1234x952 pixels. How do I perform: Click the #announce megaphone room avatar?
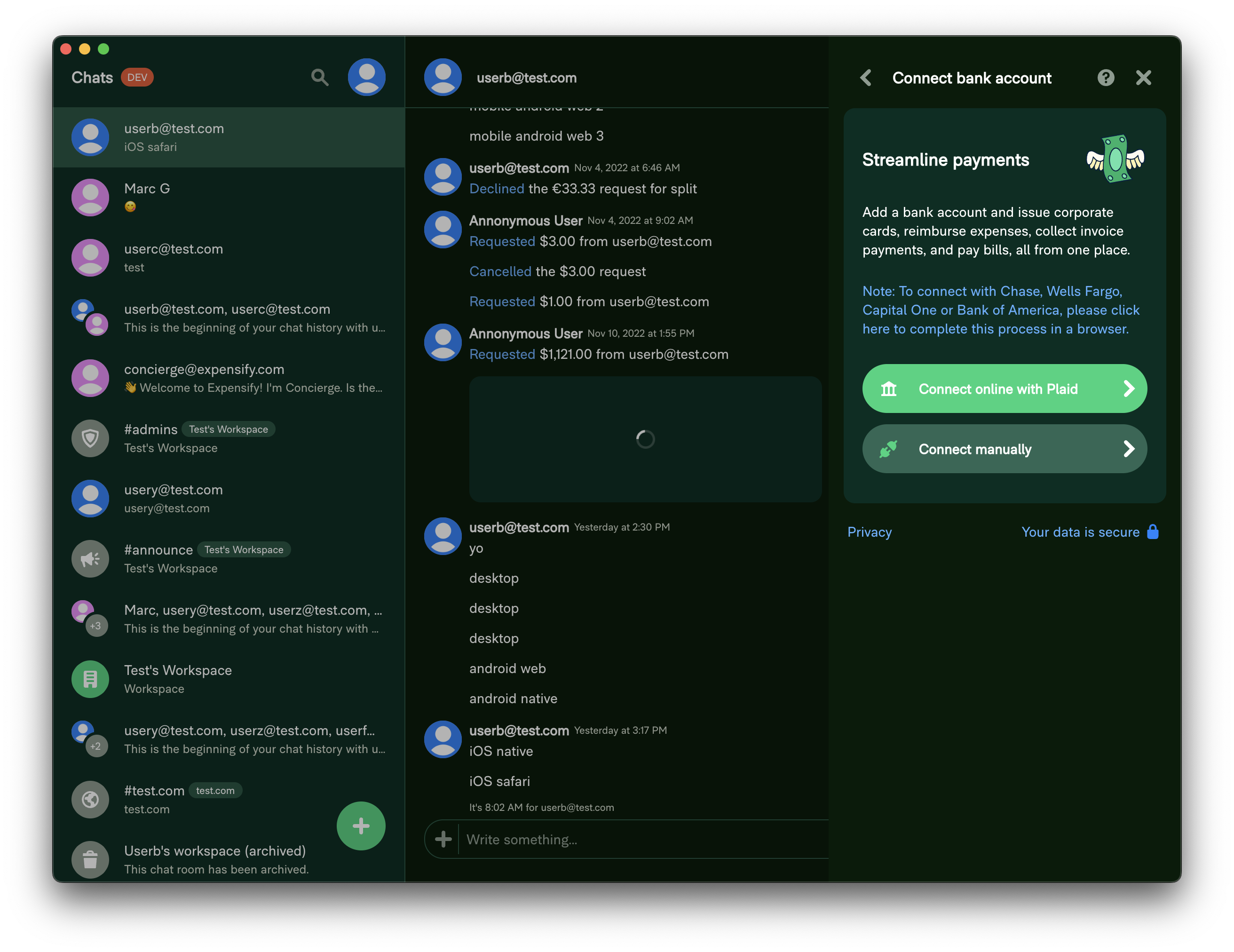click(90, 558)
